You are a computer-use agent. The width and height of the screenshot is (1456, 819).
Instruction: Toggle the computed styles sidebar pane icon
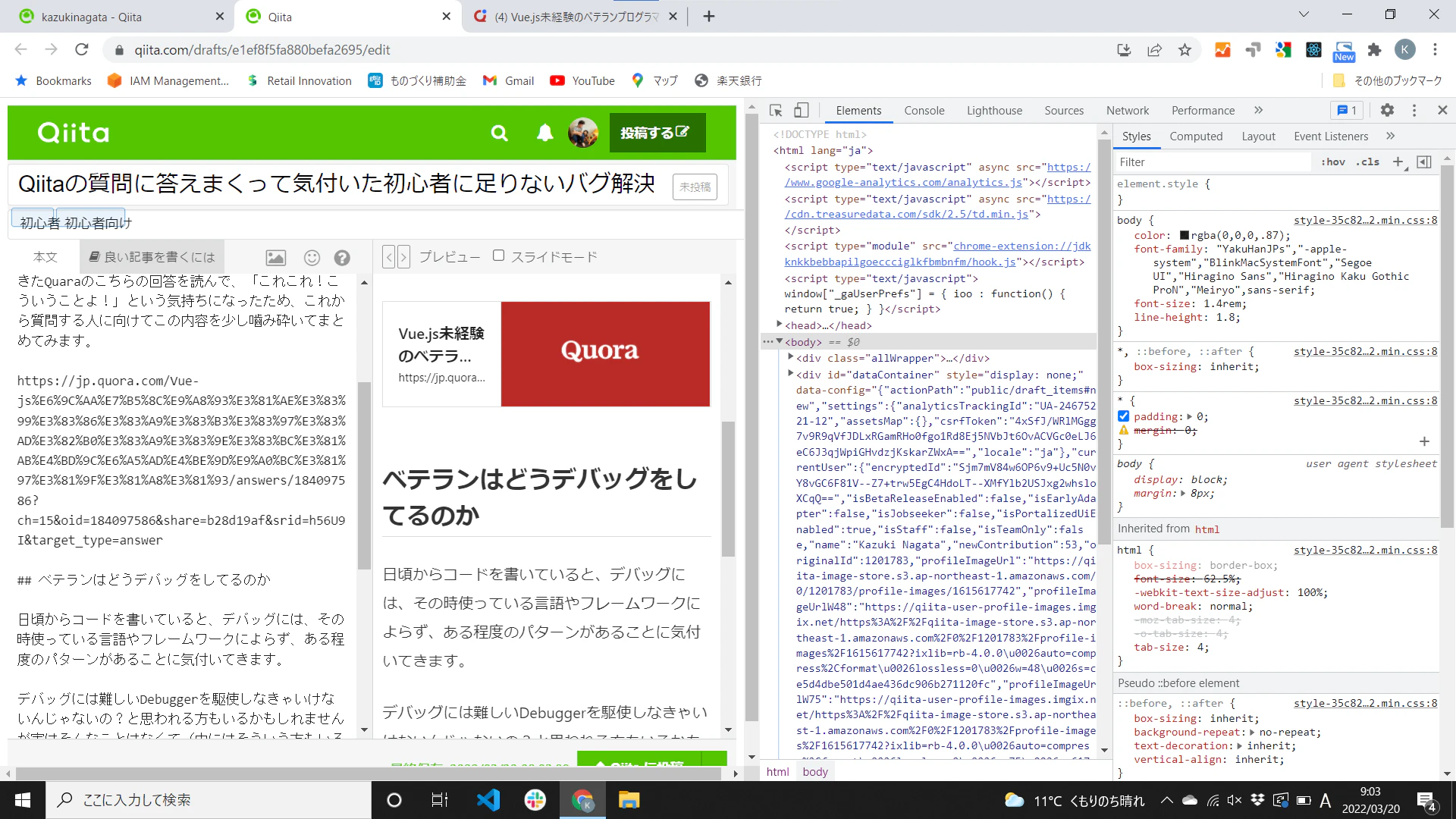pyautogui.click(x=1424, y=162)
